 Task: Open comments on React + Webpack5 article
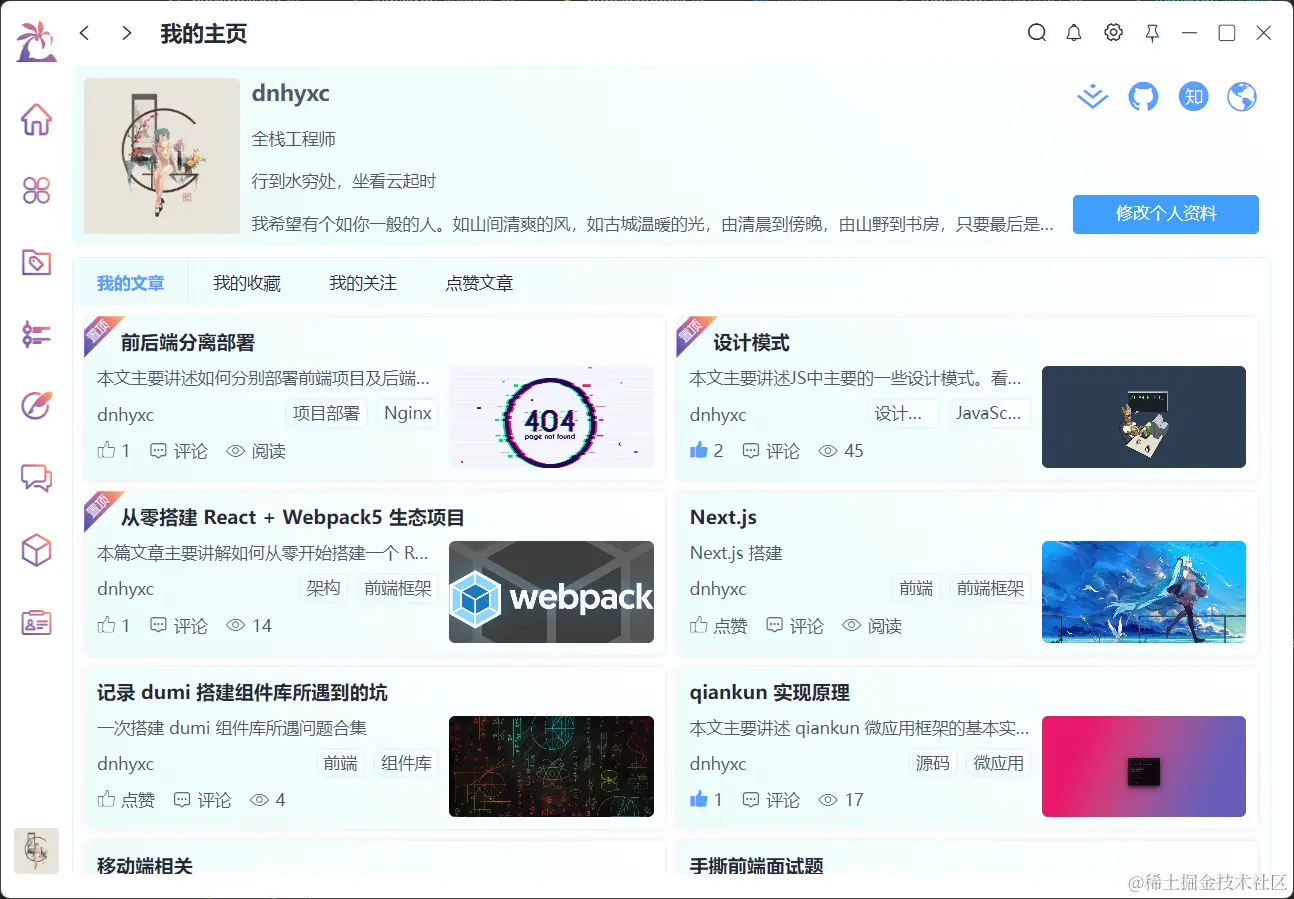179,626
